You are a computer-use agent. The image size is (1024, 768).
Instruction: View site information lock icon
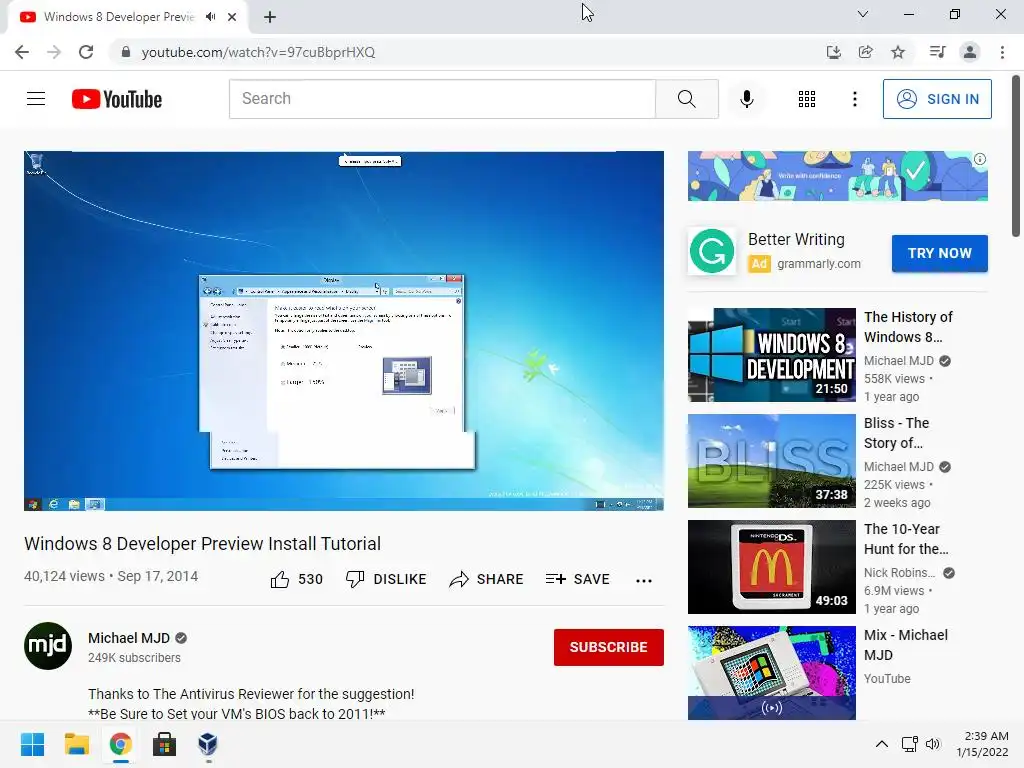pyautogui.click(x=126, y=52)
